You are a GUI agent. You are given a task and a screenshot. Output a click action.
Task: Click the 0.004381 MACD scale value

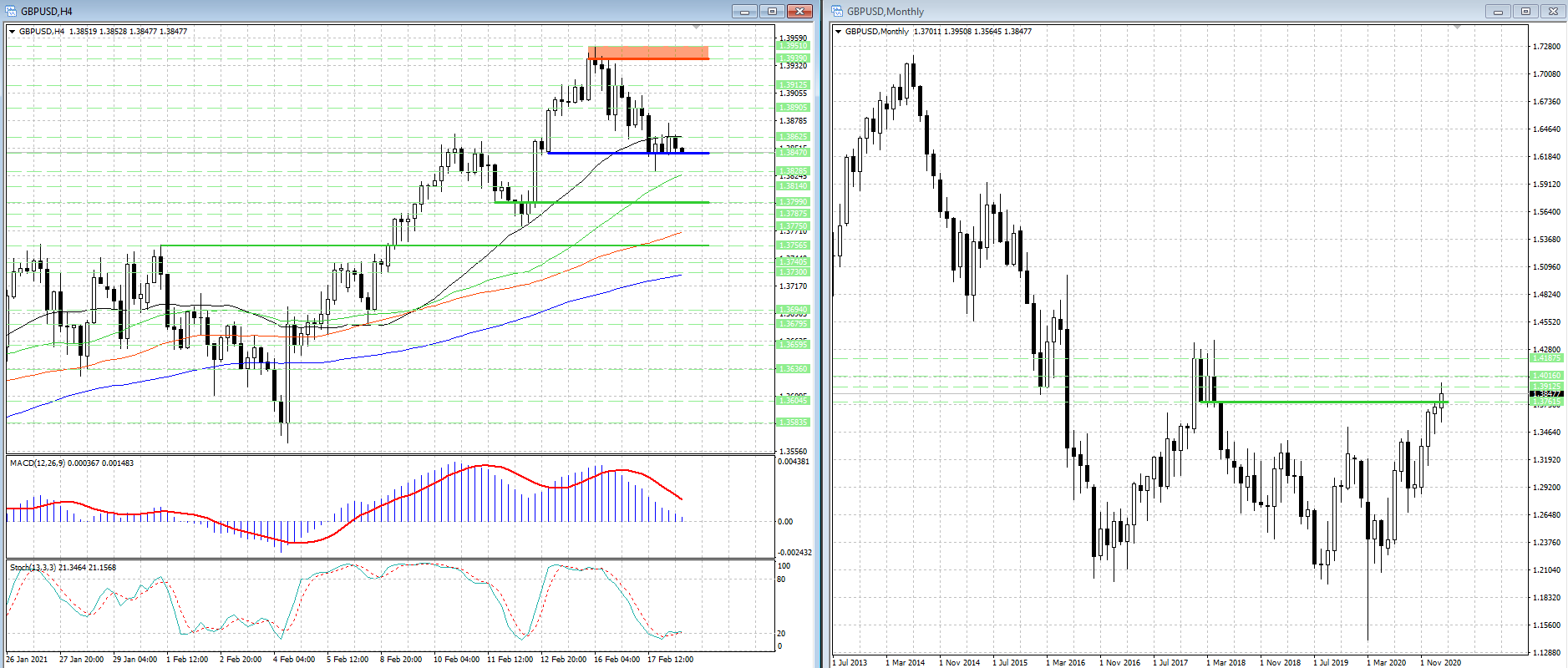click(x=794, y=462)
